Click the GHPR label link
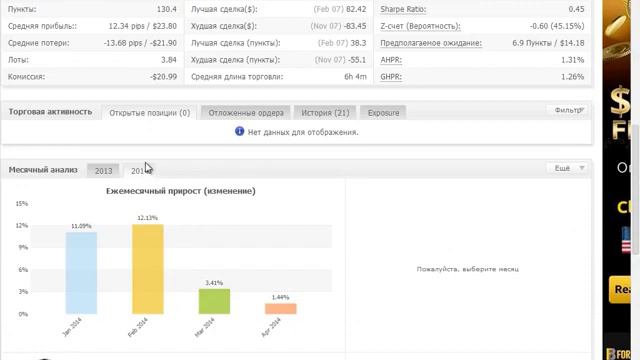 391,77
